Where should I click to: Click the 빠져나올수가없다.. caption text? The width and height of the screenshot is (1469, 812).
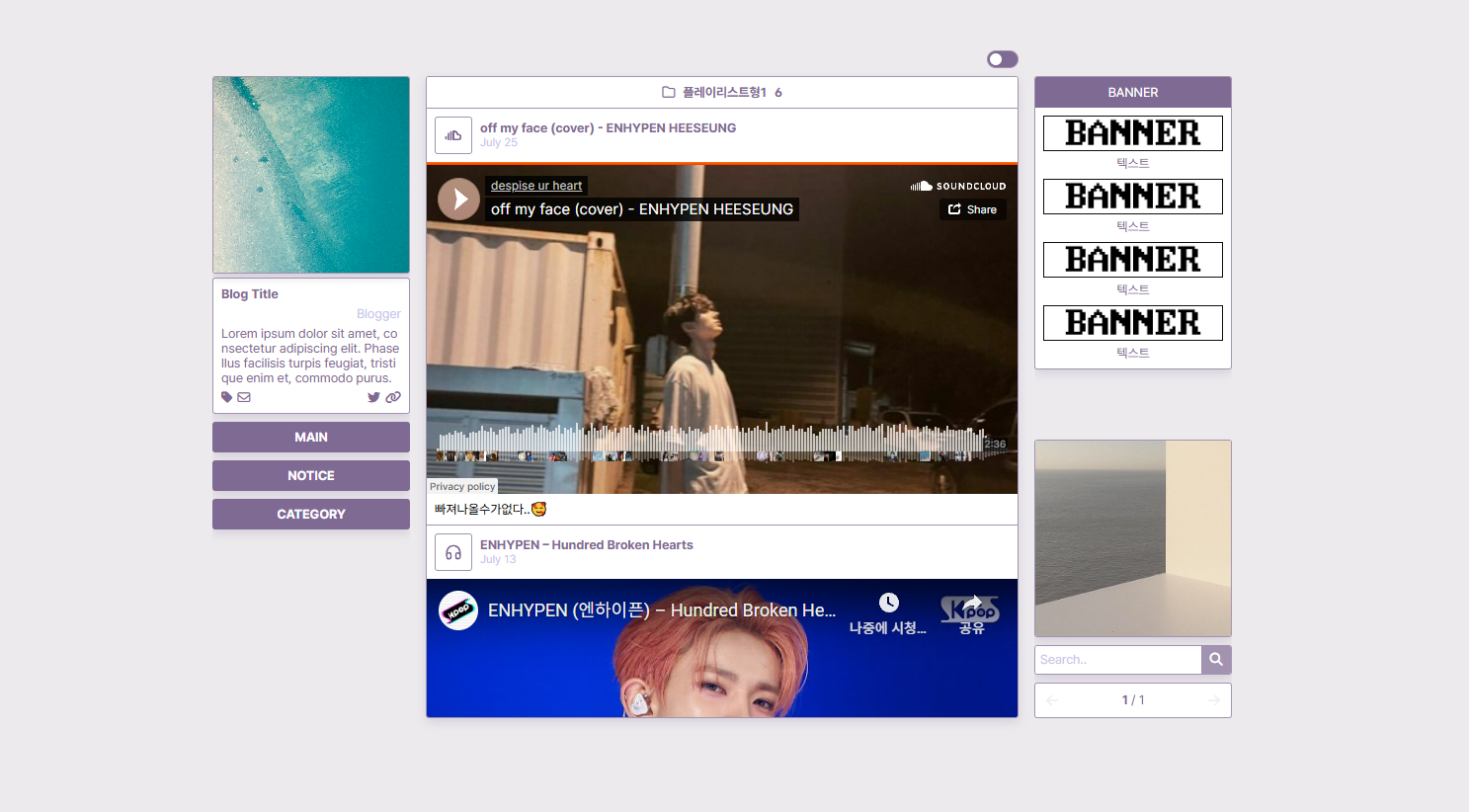click(x=490, y=510)
